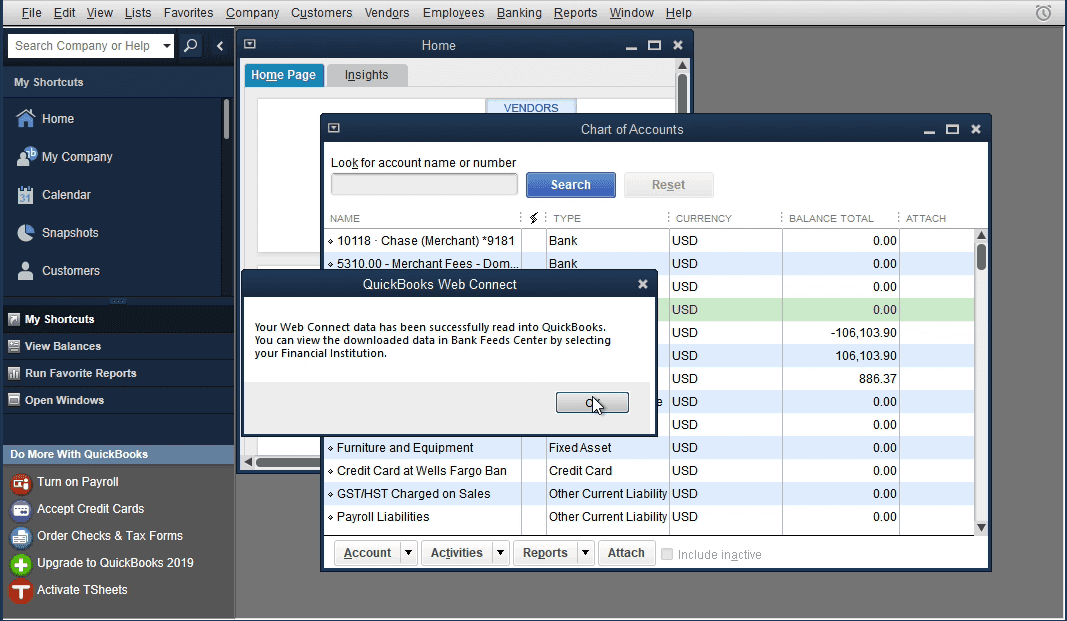Select the 10118 Chase (Merchant) account row
Image resolution: width=1067 pixels, height=621 pixels.
649,241
